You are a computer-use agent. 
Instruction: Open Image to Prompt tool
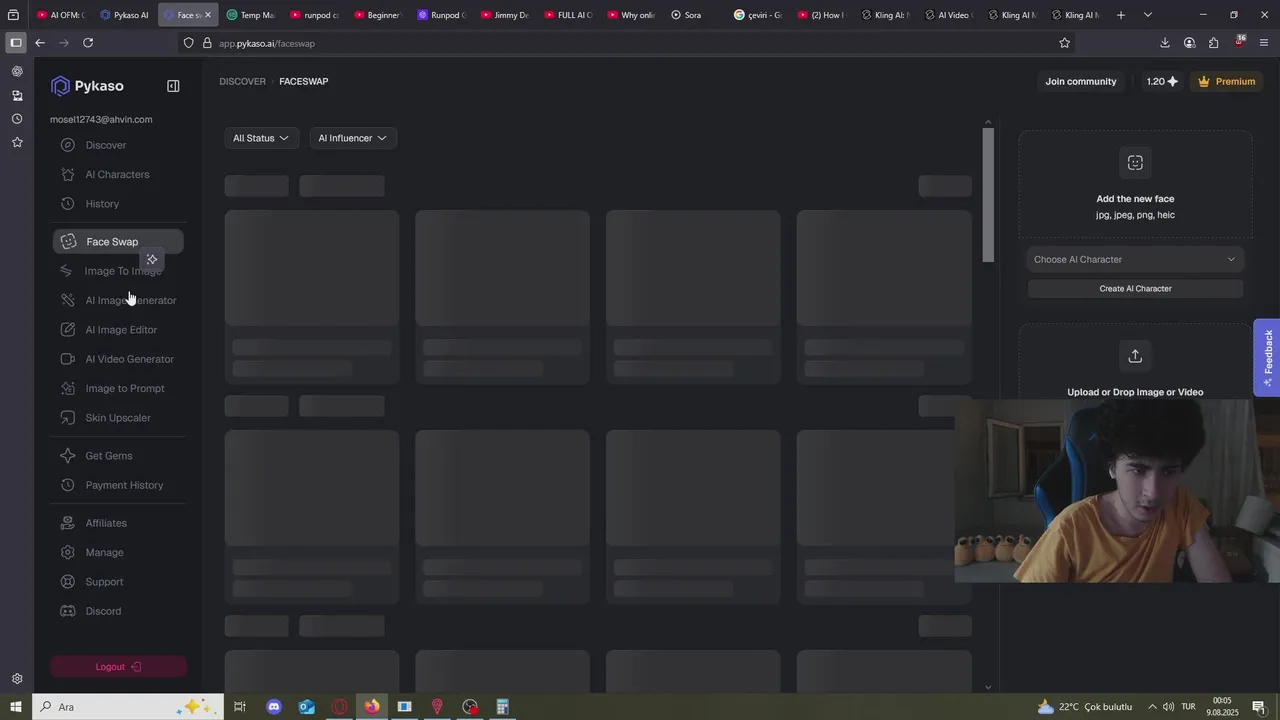click(125, 388)
